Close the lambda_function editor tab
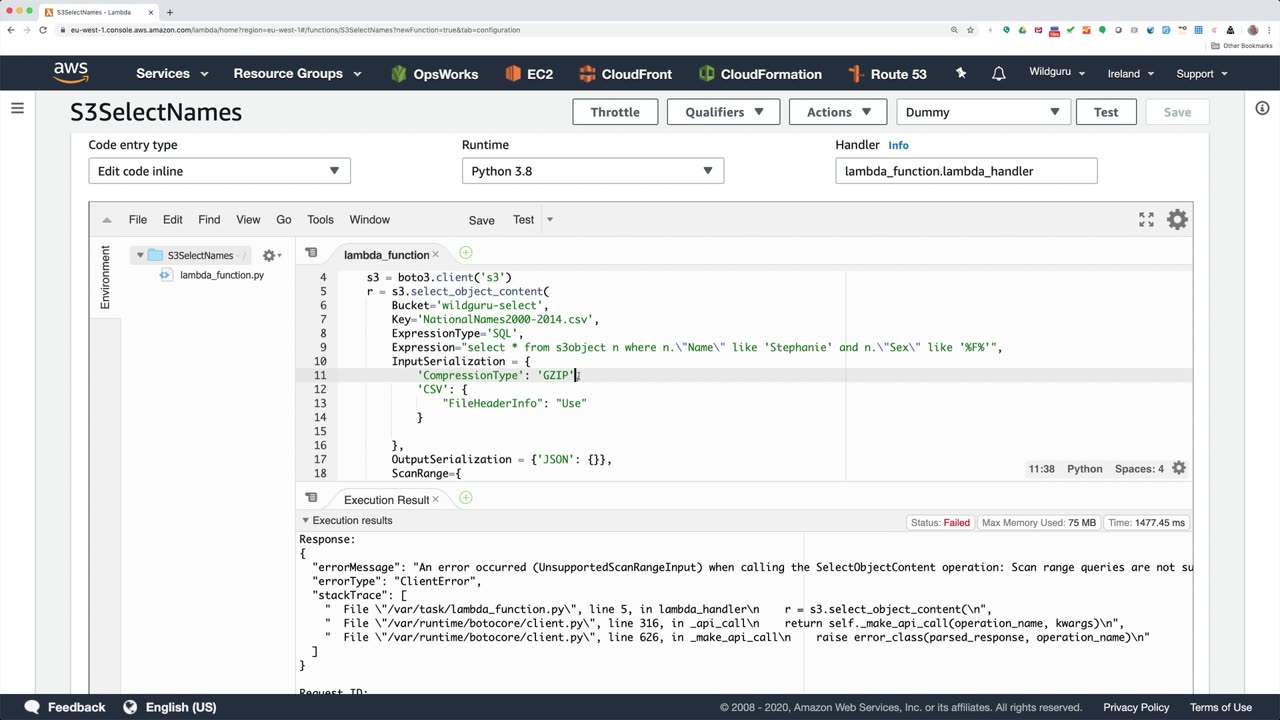The height and width of the screenshot is (720, 1280). [435, 255]
